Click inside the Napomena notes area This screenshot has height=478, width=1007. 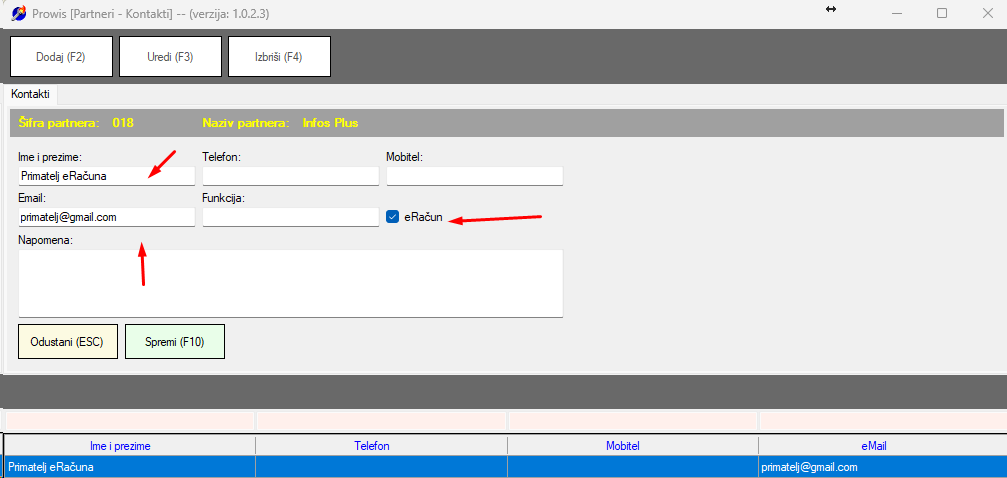coord(290,283)
